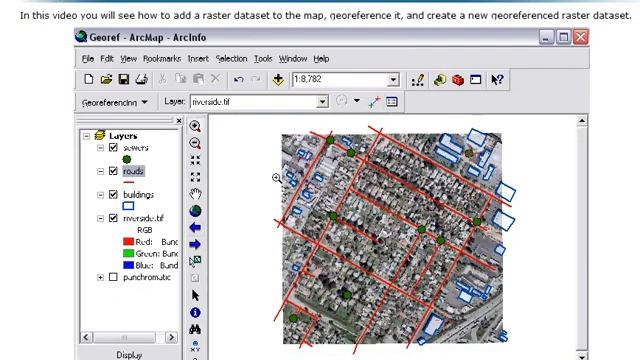Select the Rotate tool on Georeferencing toolbar
Image resolution: width=640 pixels, height=360 pixels.
click(x=342, y=101)
